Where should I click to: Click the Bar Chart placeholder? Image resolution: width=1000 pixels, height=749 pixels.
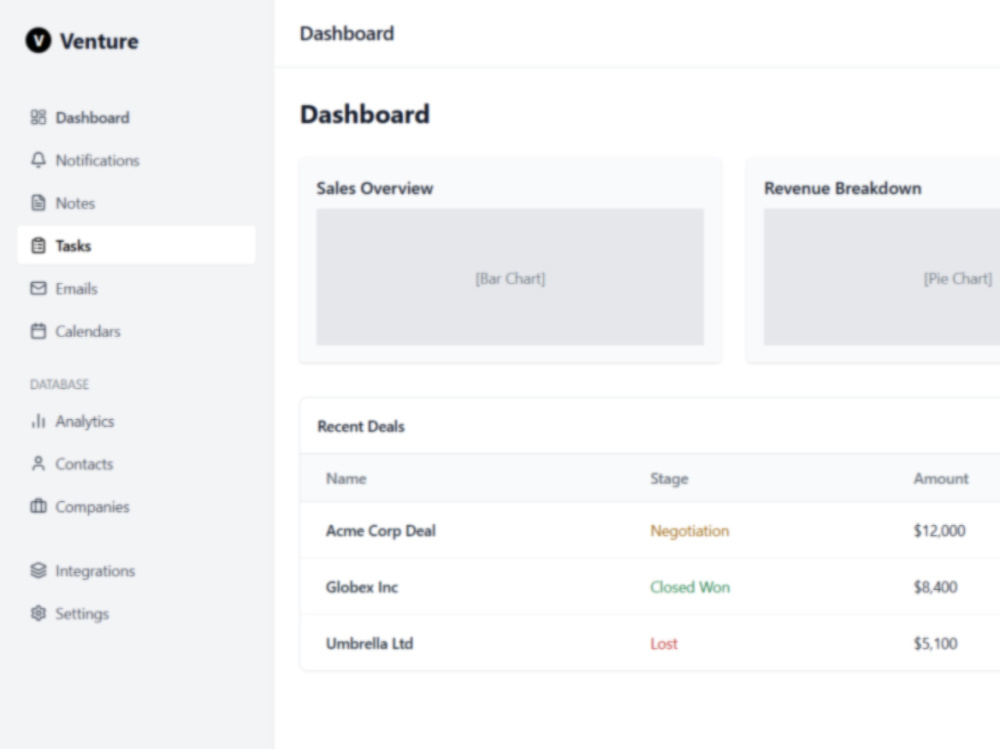pyautogui.click(x=510, y=277)
